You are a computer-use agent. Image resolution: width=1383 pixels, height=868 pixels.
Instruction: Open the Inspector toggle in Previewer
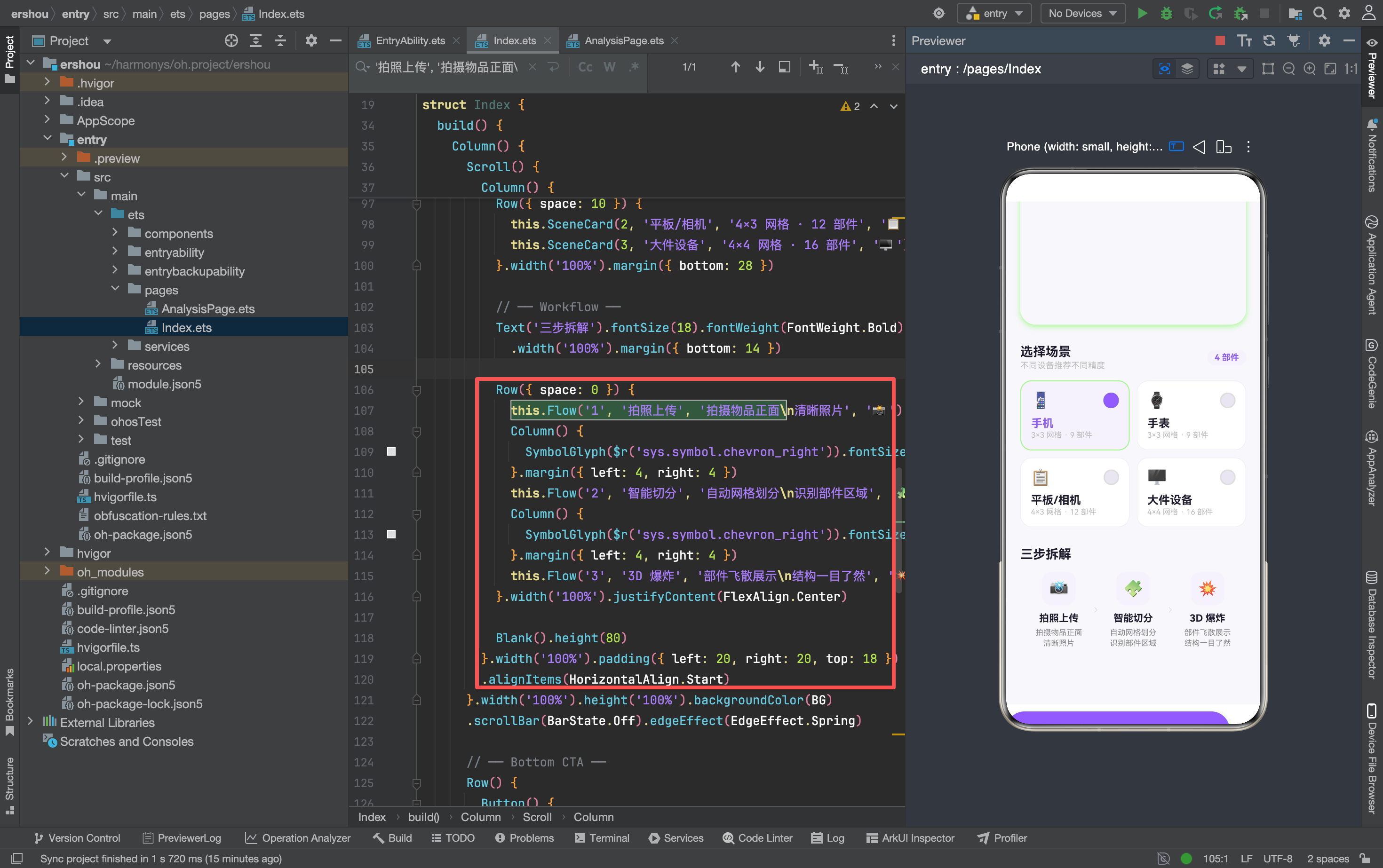1164,69
